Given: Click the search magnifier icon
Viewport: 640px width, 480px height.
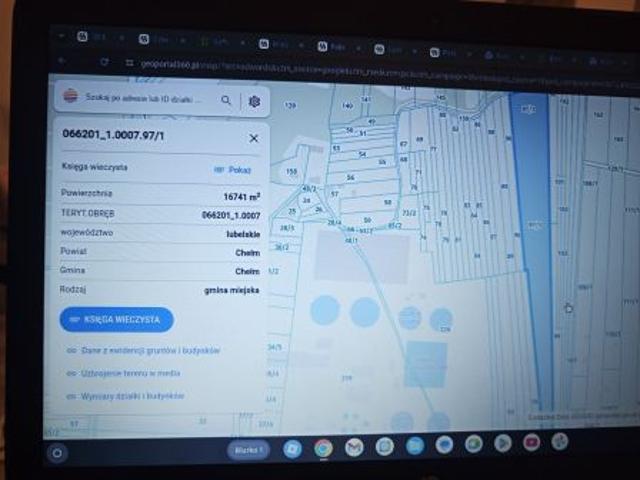Looking at the screenshot, I should 226,100.
